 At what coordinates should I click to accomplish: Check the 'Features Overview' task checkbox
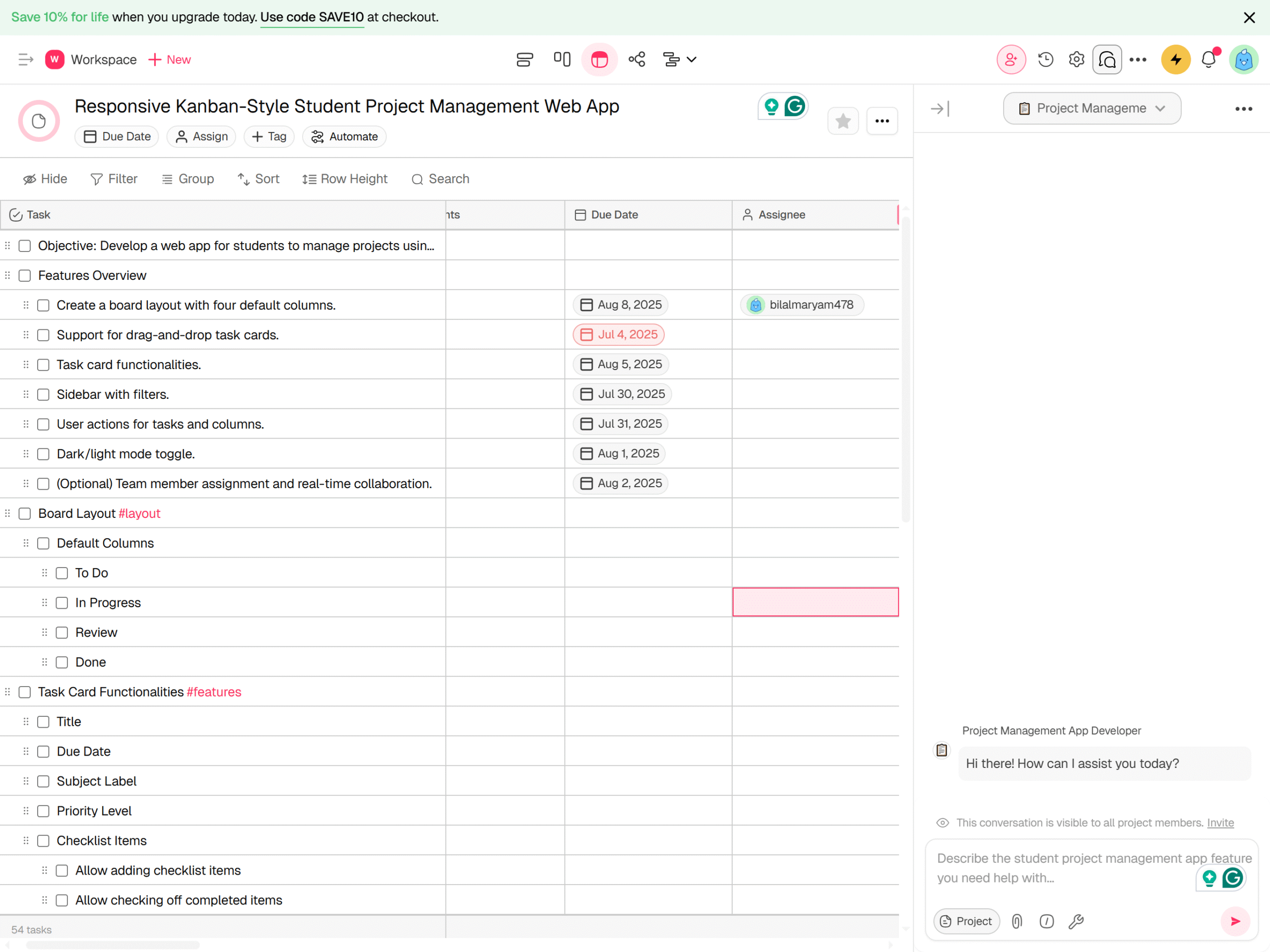click(25, 276)
